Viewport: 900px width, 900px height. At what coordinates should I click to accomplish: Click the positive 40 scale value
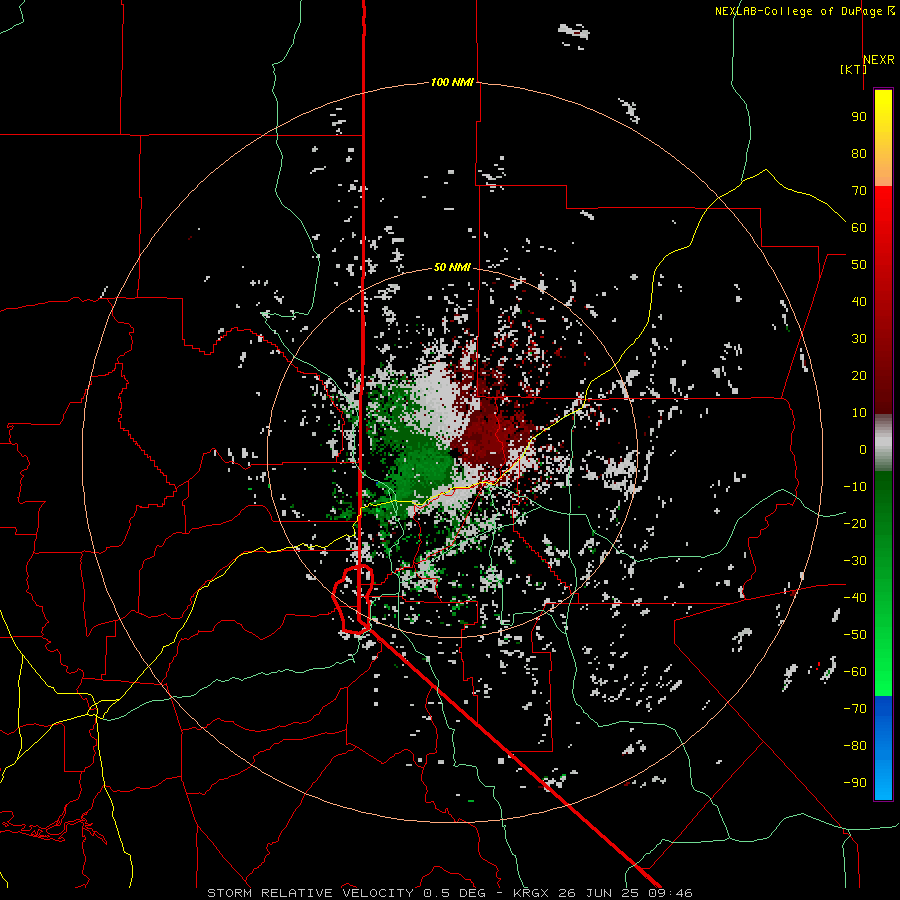point(859,301)
